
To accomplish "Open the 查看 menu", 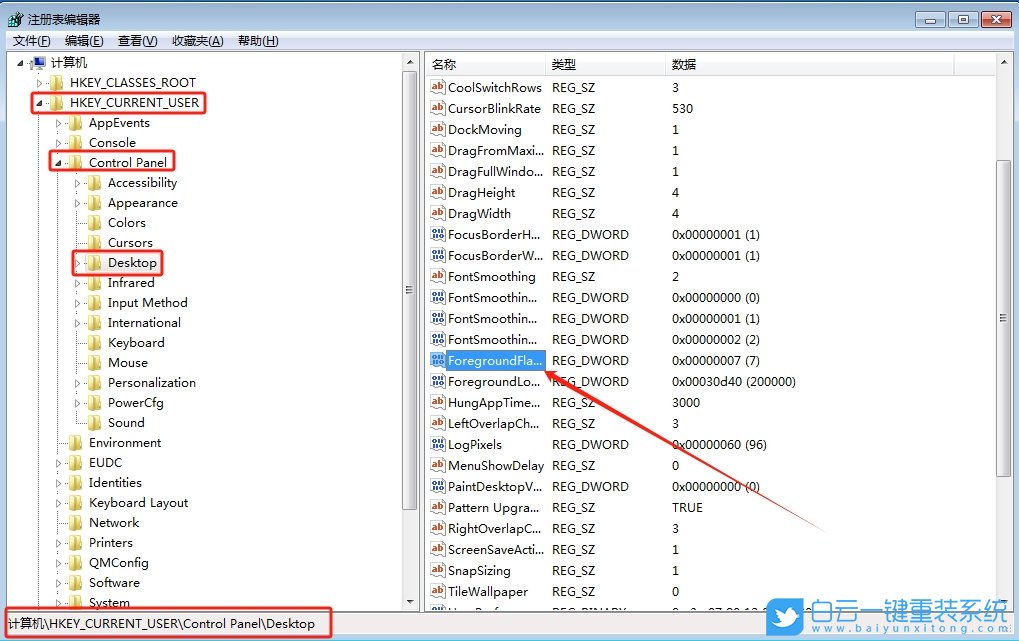I will coord(136,40).
